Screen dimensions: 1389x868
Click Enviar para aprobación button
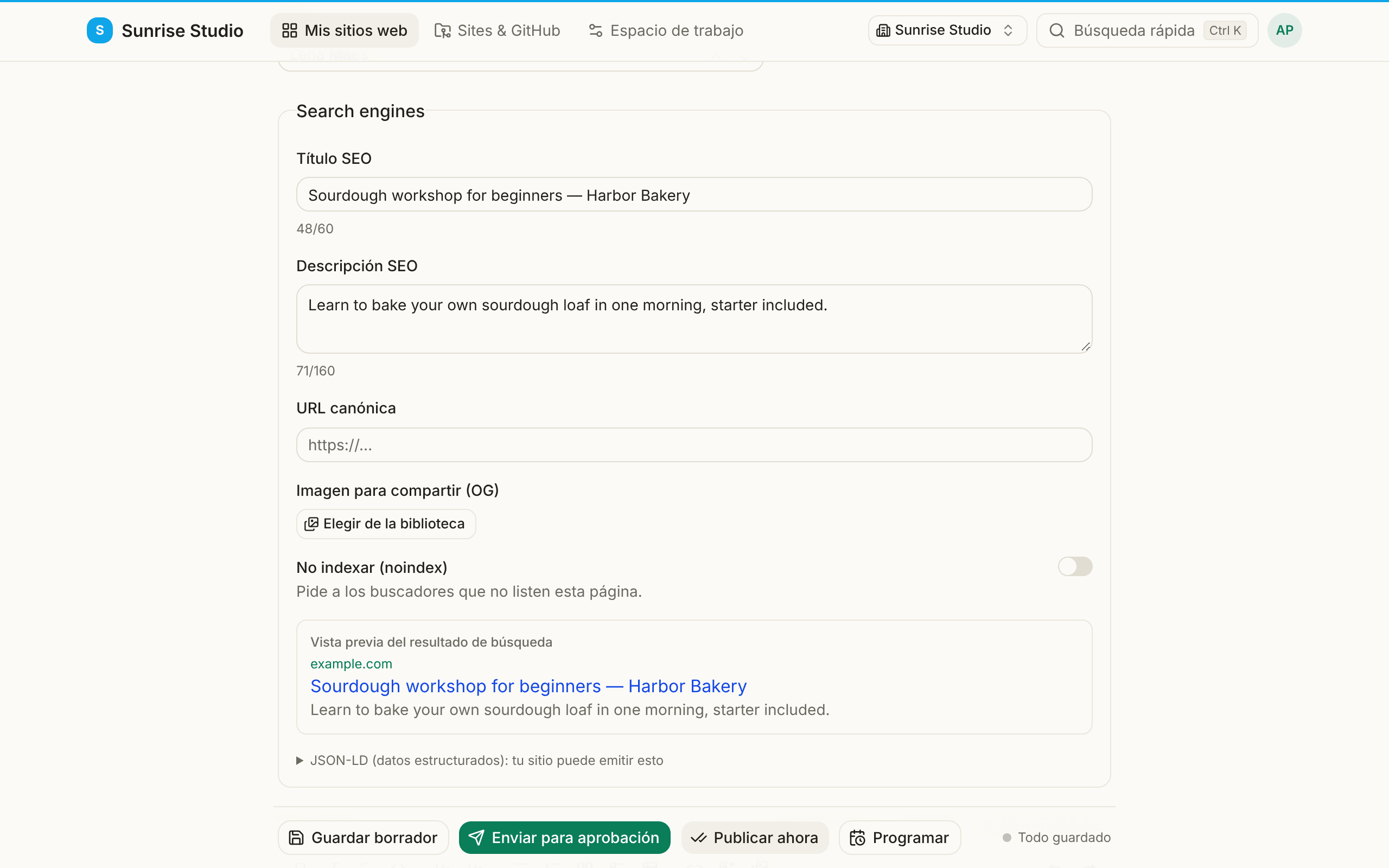point(564,837)
